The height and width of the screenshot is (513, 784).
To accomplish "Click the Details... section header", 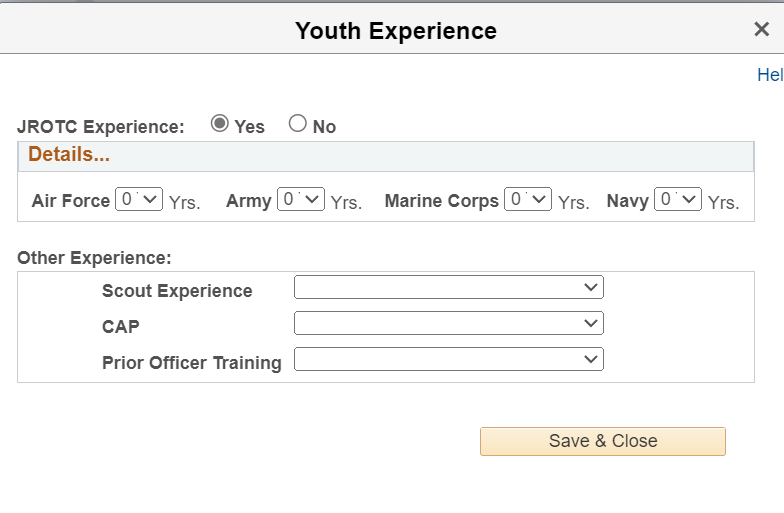I will [69, 155].
